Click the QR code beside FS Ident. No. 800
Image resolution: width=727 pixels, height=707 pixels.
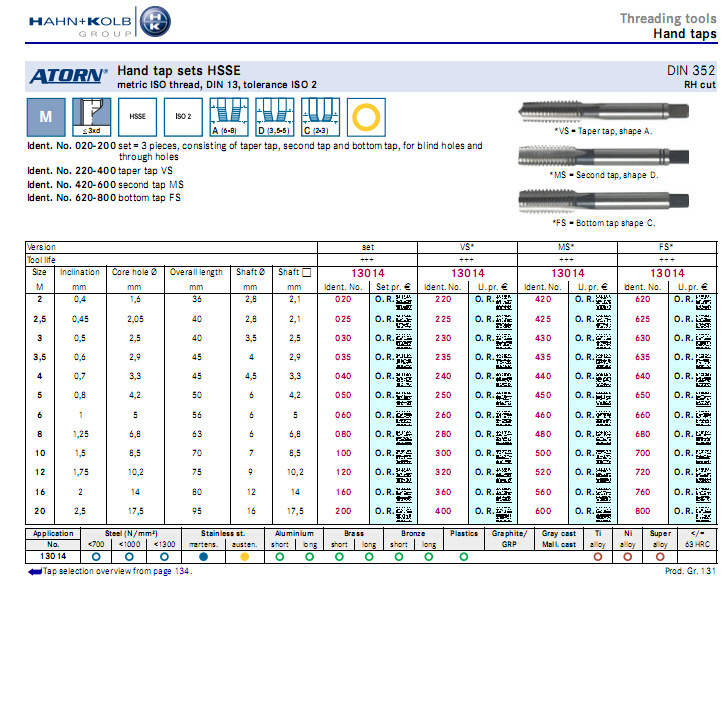[703, 514]
